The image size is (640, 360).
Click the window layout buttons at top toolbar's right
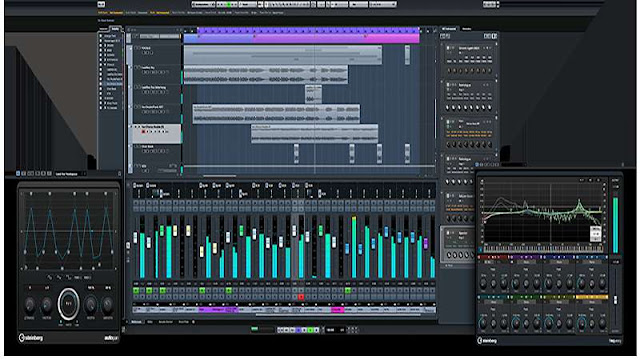[x=489, y=4]
